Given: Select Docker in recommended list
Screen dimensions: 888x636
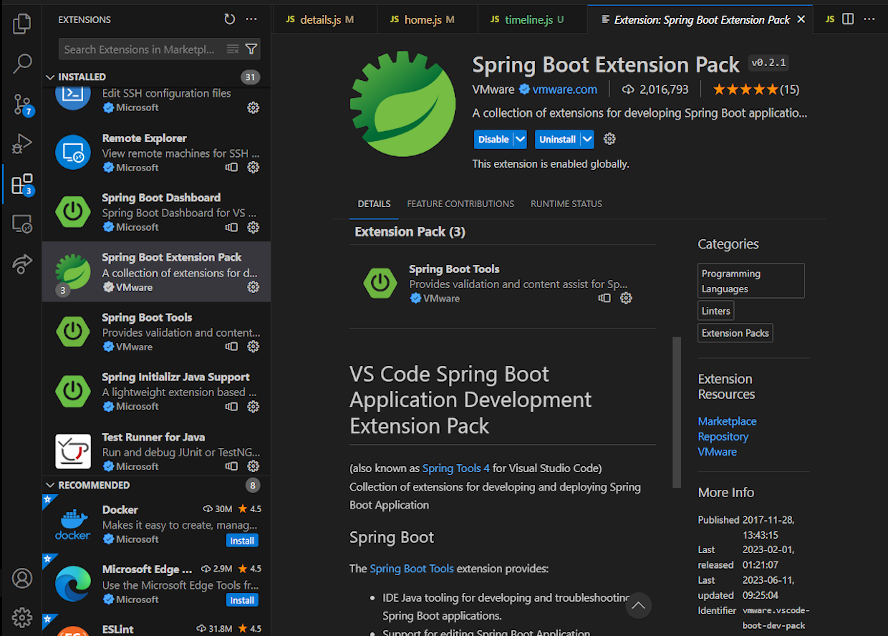Looking at the screenshot, I should pos(156,524).
